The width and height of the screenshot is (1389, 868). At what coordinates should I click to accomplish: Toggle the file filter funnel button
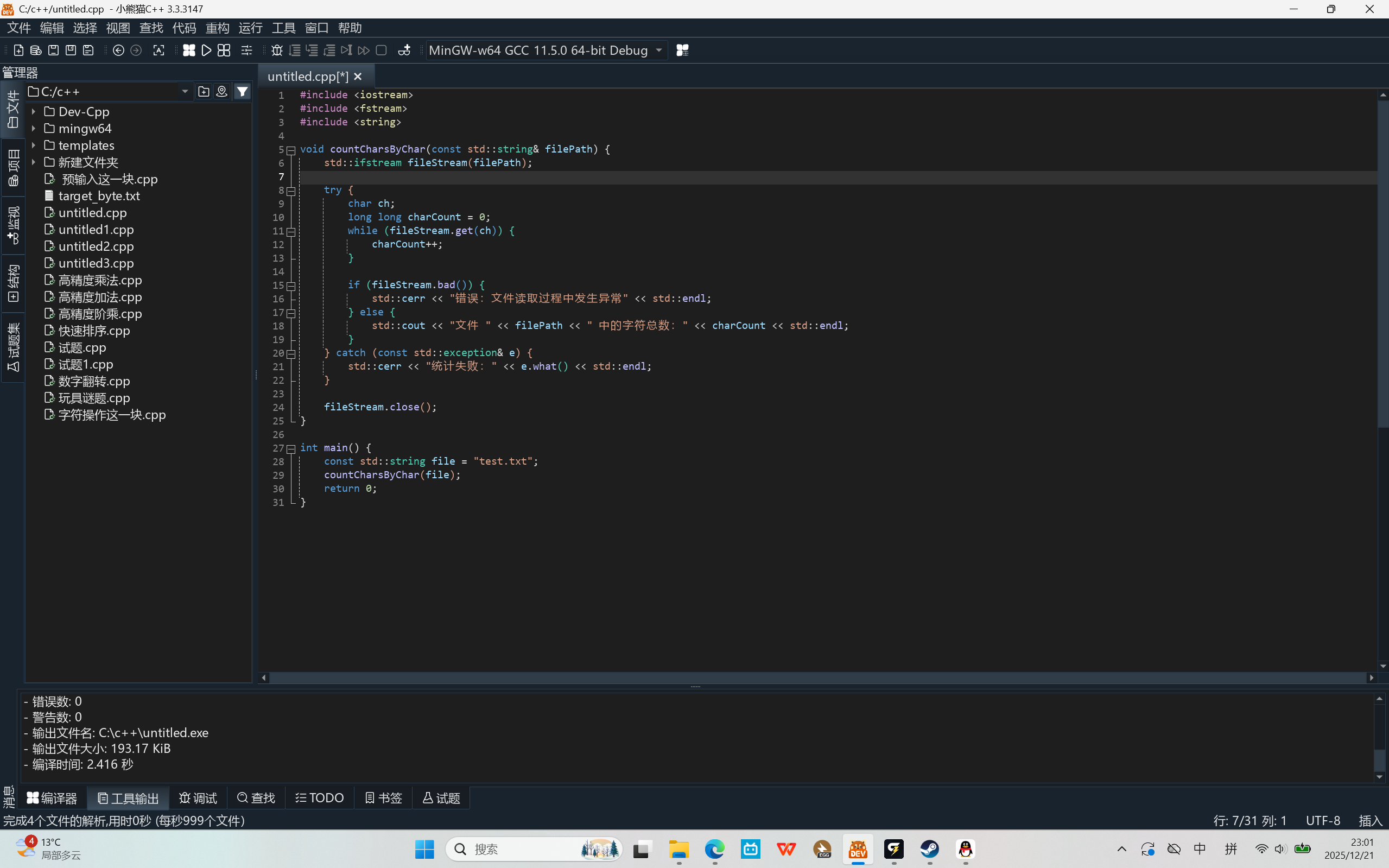pos(242,91)
